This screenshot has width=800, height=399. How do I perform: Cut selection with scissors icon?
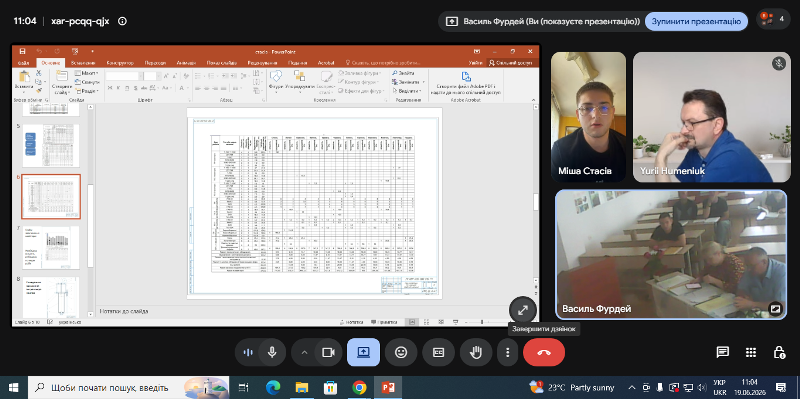(38, 73)
